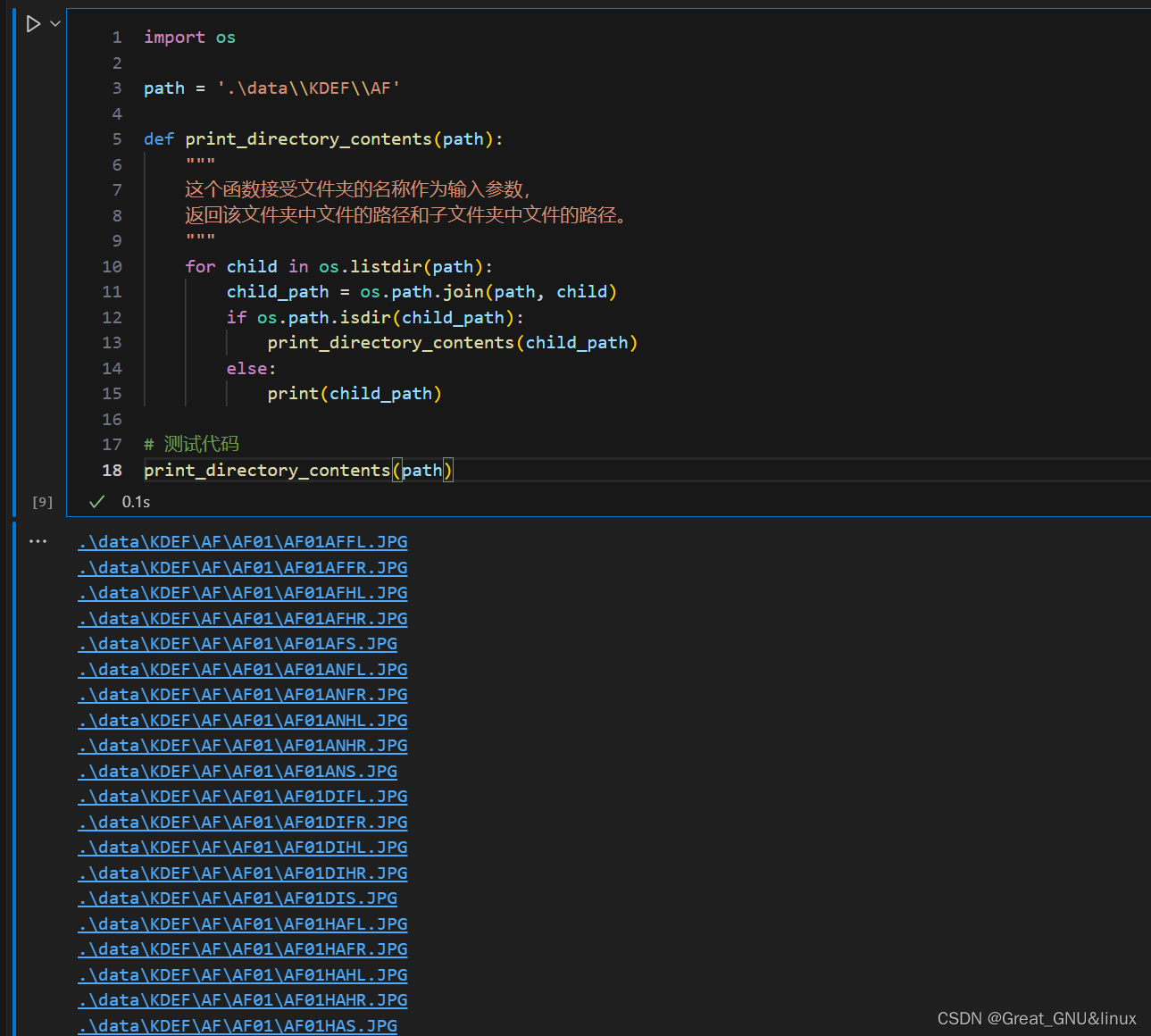Click line number 18 in gutter
The width and height of the screenshot is (1151, 1036).
pyautogui.click(x=112, y=471)
